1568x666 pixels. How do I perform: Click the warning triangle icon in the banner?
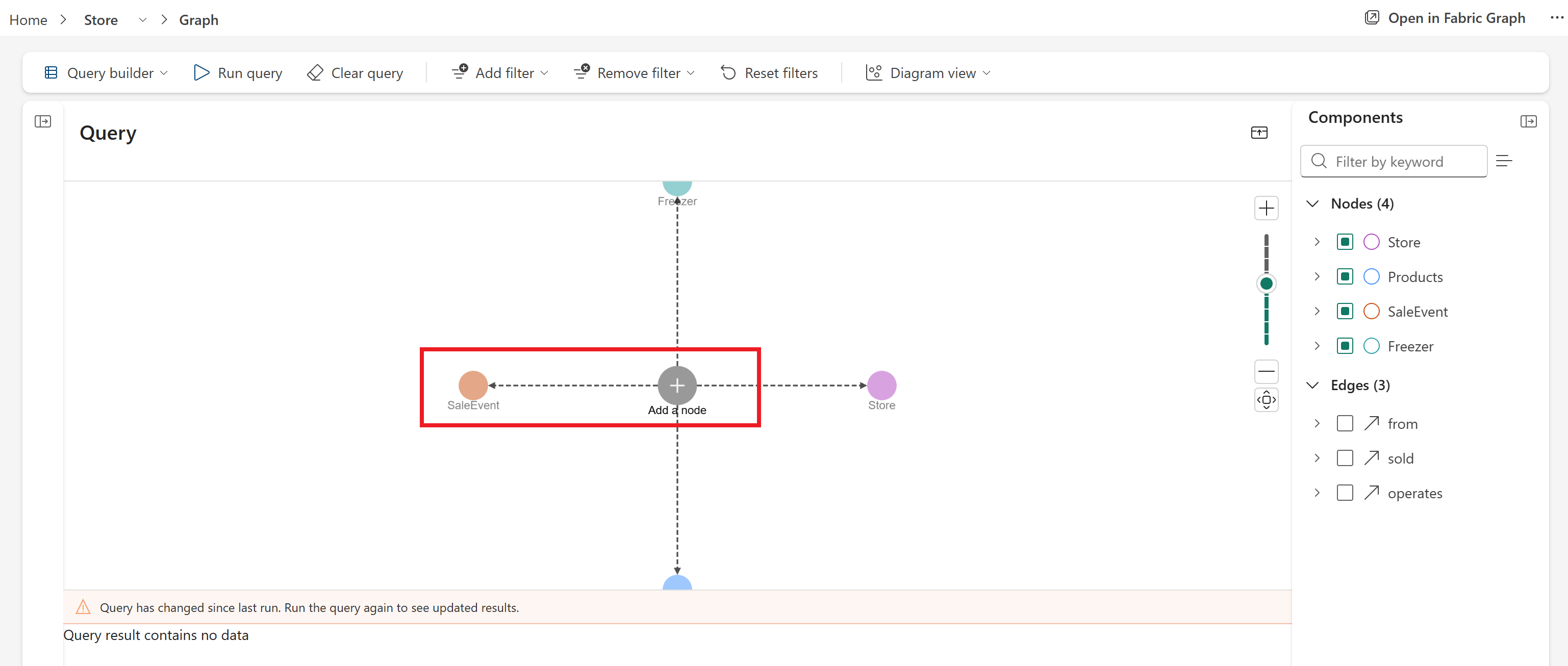(83, 607)
